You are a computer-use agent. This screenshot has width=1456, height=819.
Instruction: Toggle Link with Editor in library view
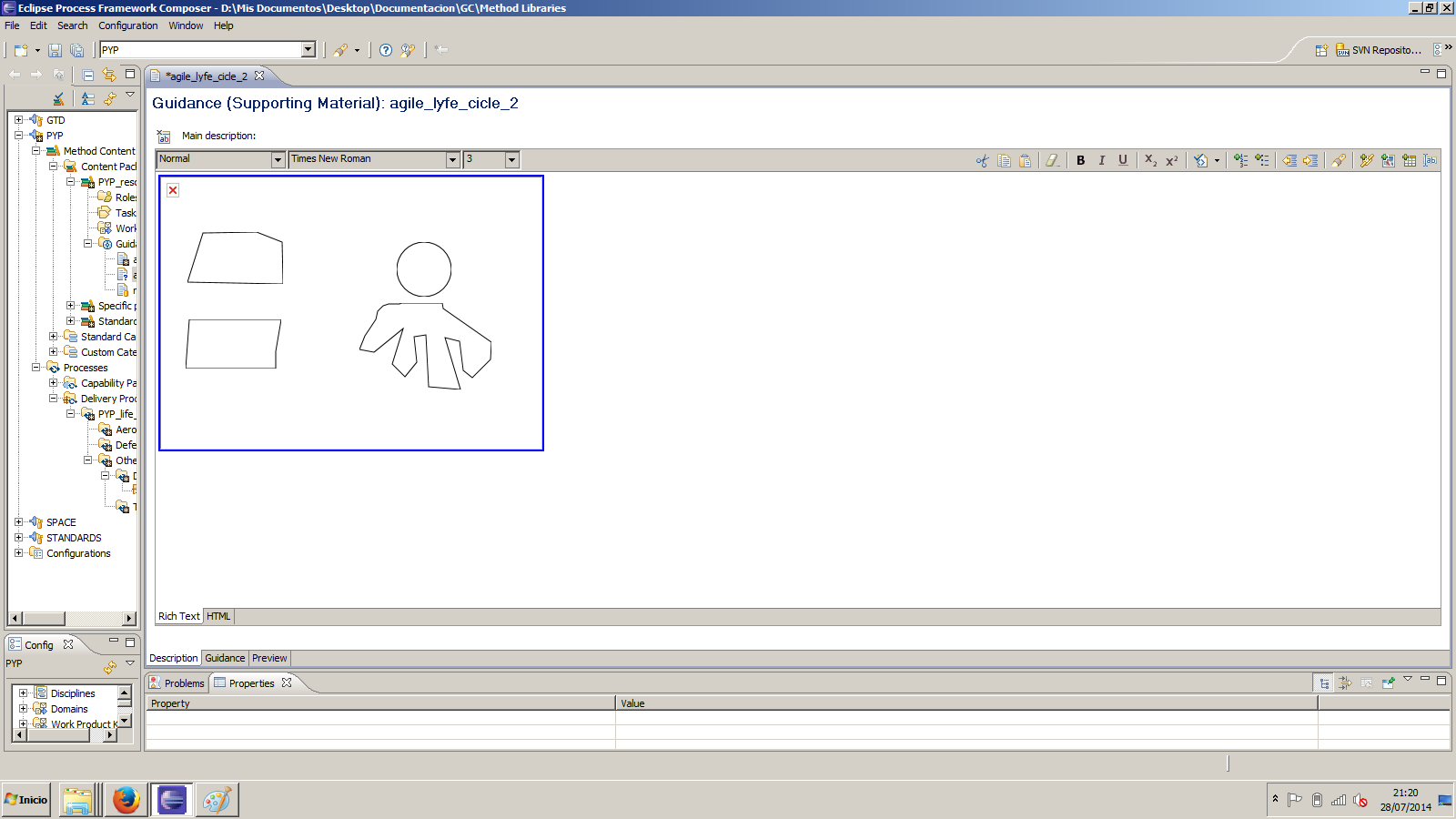[x=108, y=75]
